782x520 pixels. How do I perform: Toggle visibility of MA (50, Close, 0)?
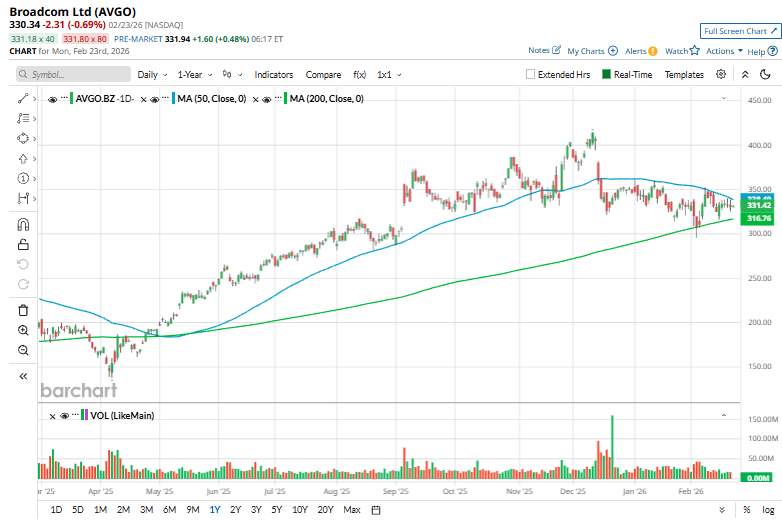point(155,99)
